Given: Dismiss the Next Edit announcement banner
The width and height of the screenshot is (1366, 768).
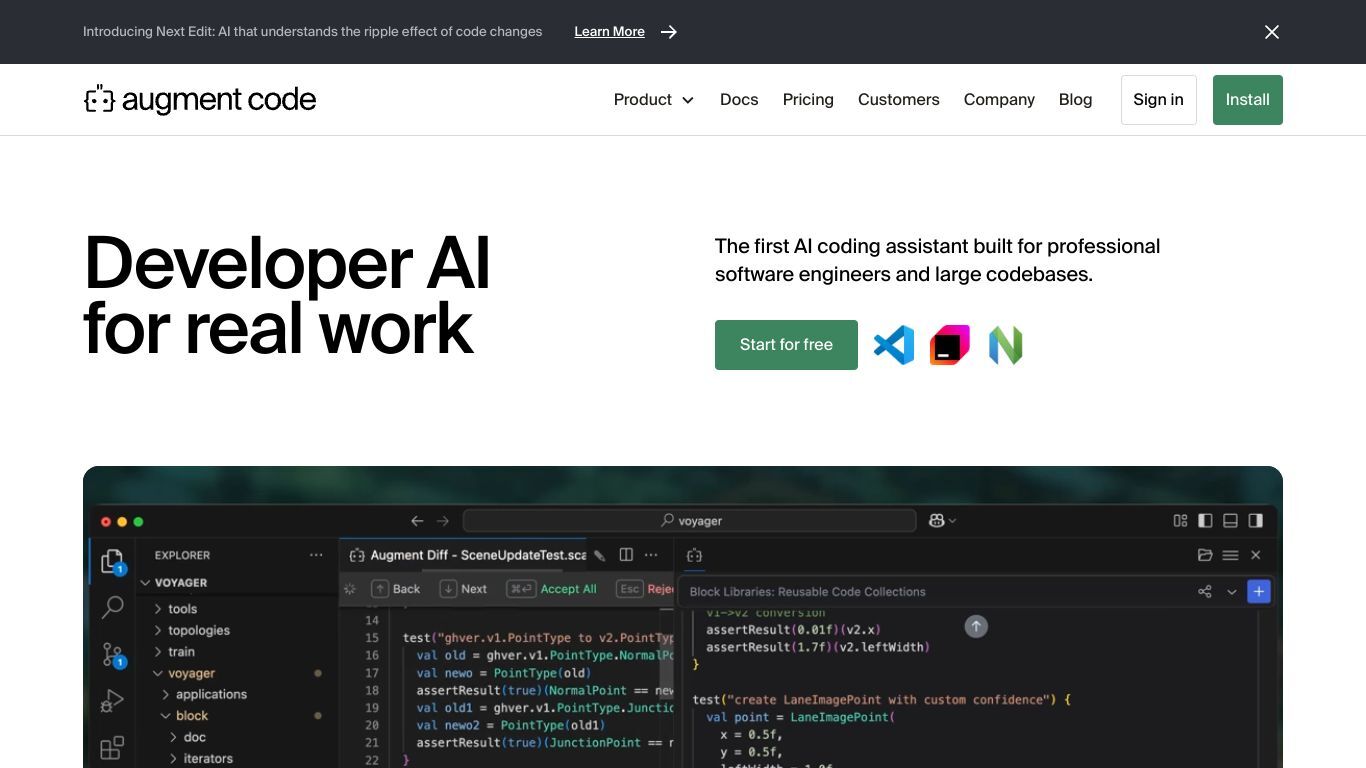Looking at the screenshot, I should (1272, 32).
